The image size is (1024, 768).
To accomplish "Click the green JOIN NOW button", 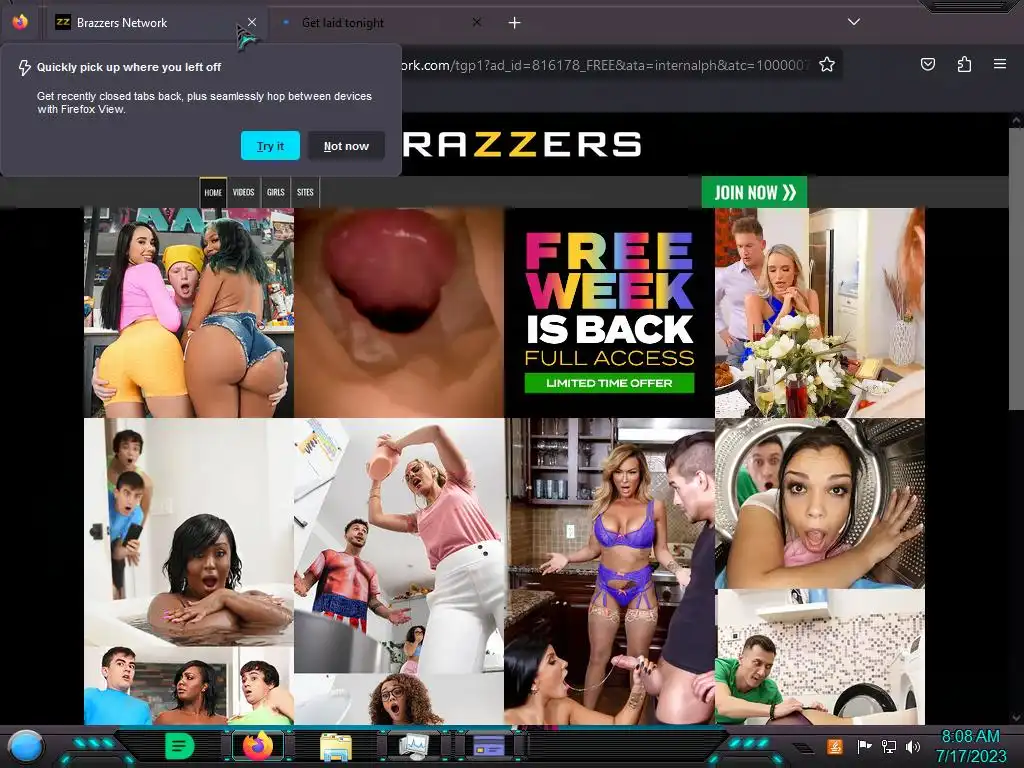I will click(754, 192).
